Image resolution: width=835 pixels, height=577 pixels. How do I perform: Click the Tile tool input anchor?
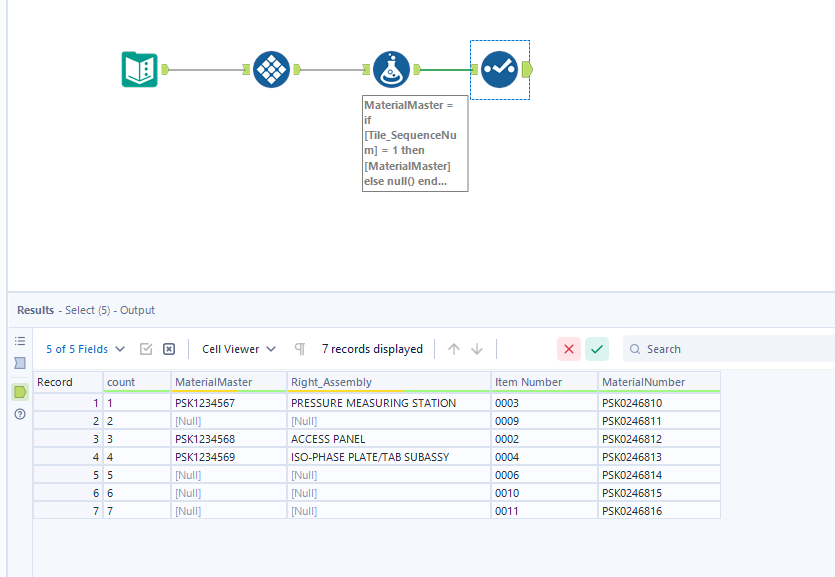[247, 69]
